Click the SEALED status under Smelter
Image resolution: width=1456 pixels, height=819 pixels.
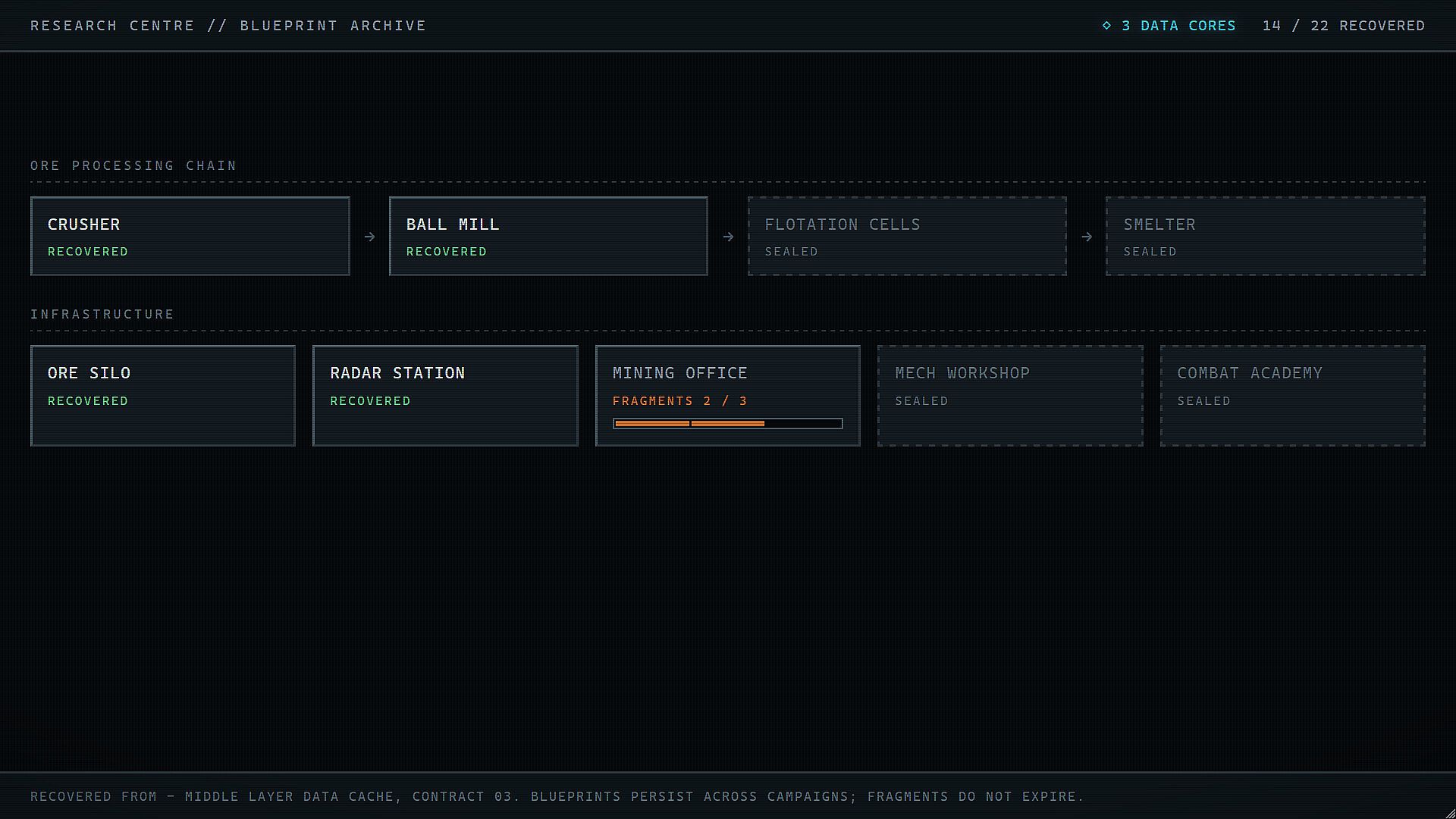(x=1150, y=251)
